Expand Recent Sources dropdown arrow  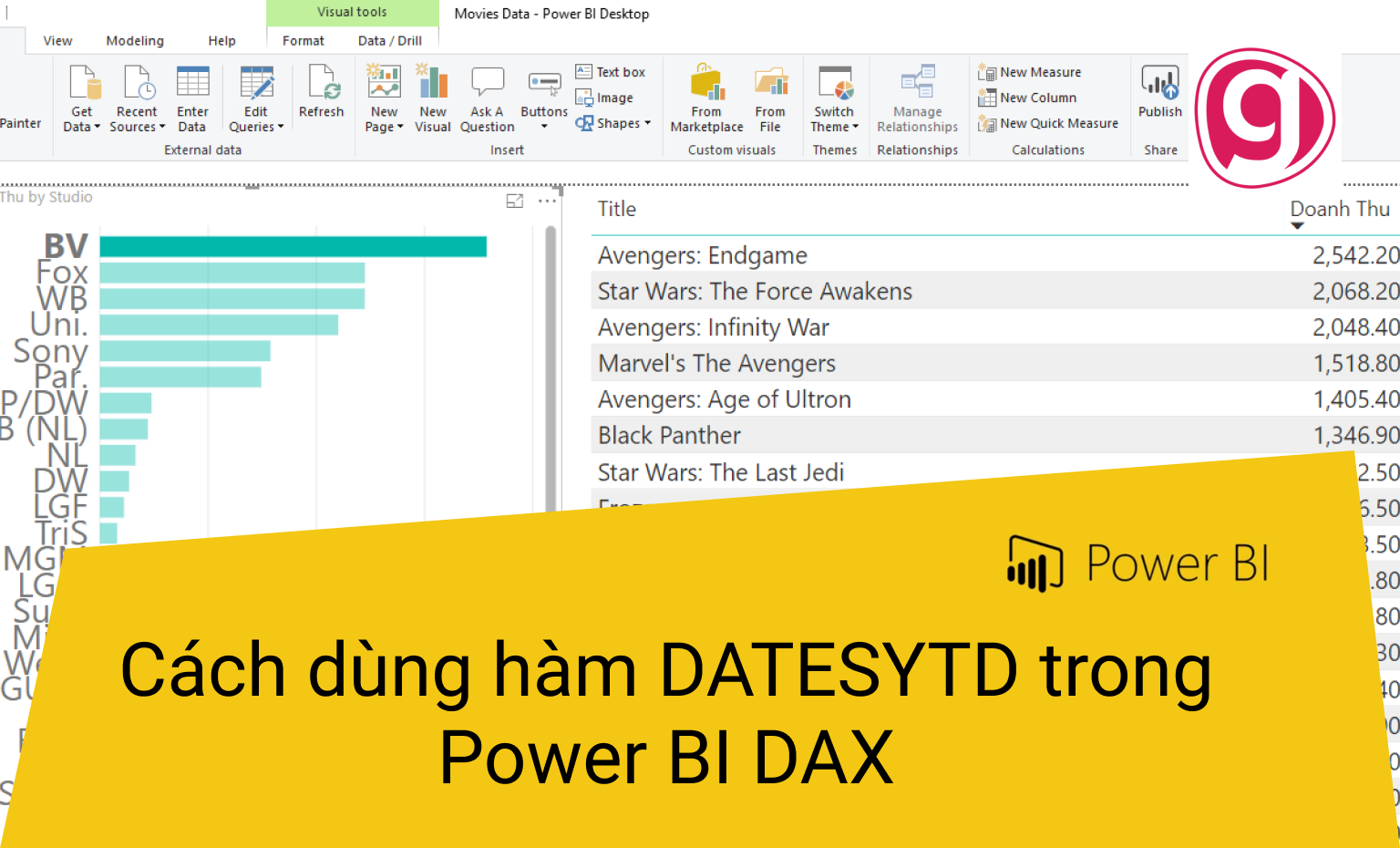(162, 127)
